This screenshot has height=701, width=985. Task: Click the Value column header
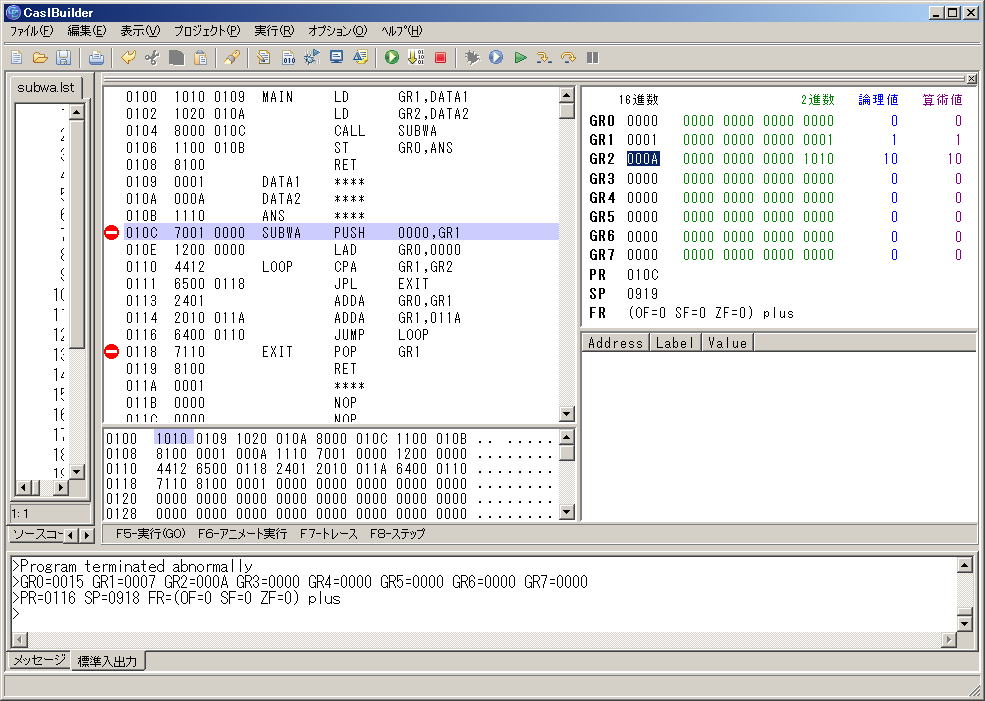[726, 343]
